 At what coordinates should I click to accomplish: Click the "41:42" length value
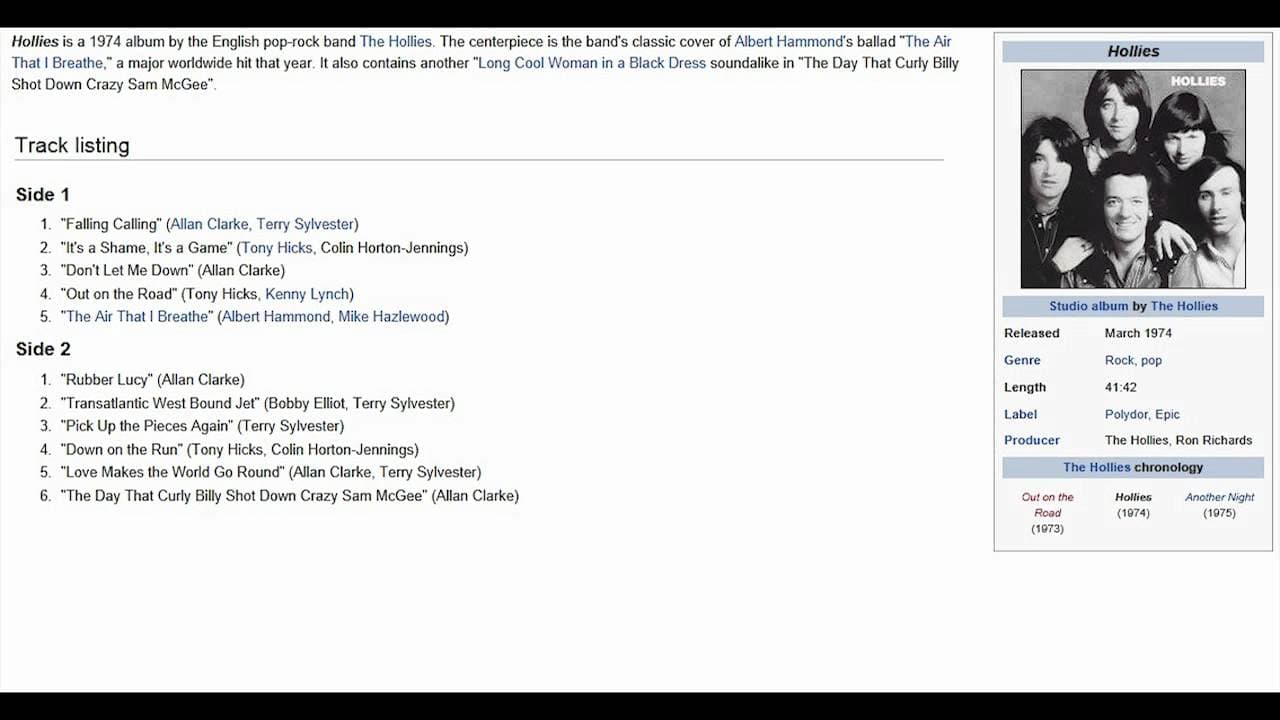point(1121,387)
